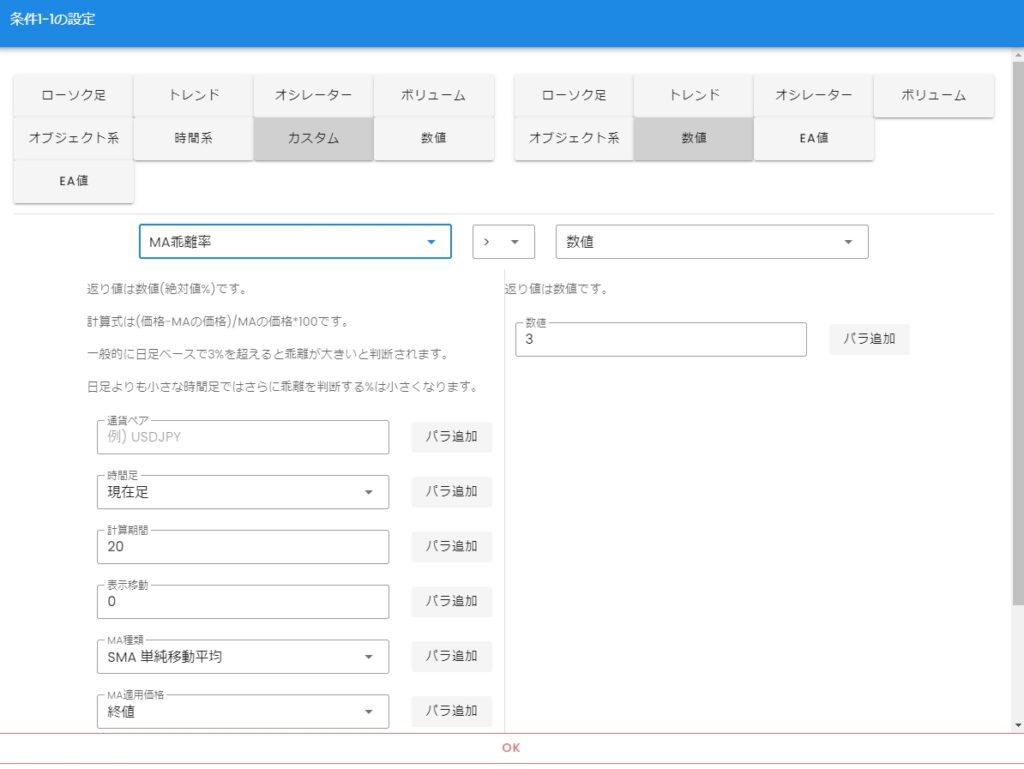Select right ボリューム category tab

934,95
